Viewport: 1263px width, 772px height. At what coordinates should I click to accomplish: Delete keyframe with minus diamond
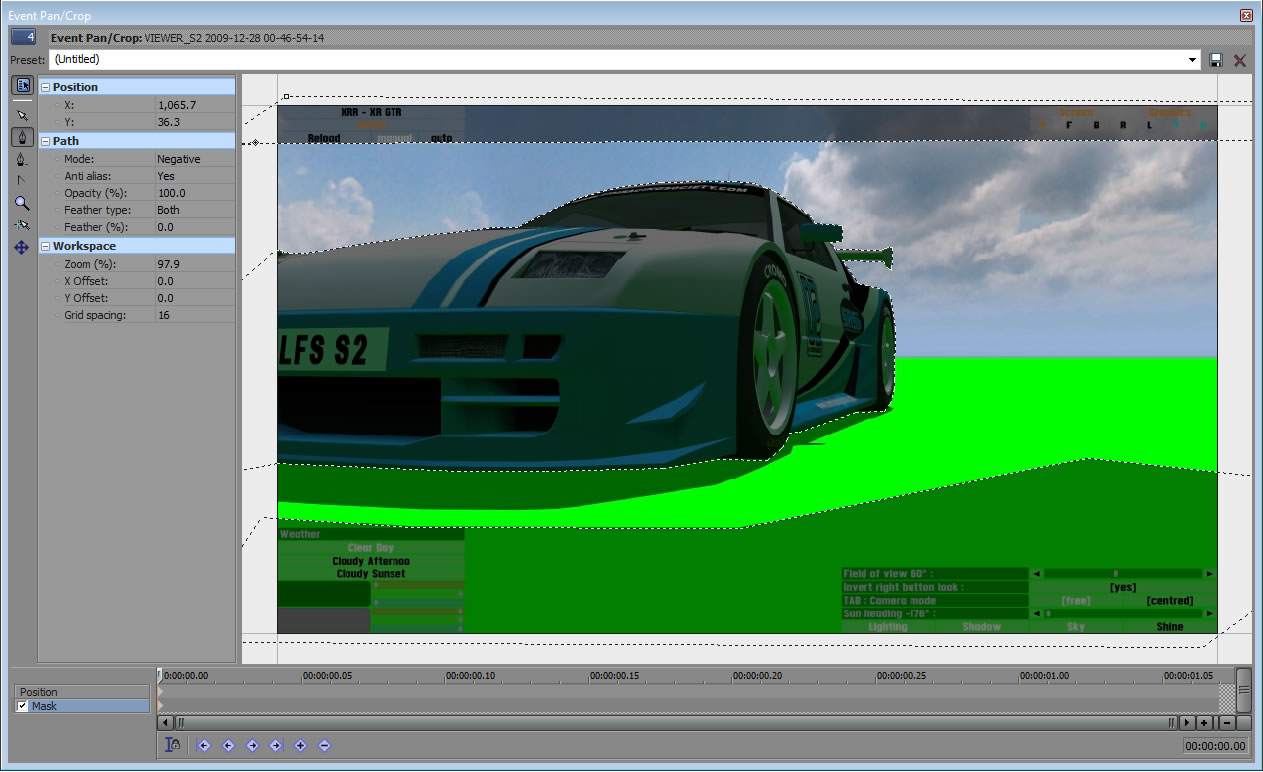tap(324, 745)
